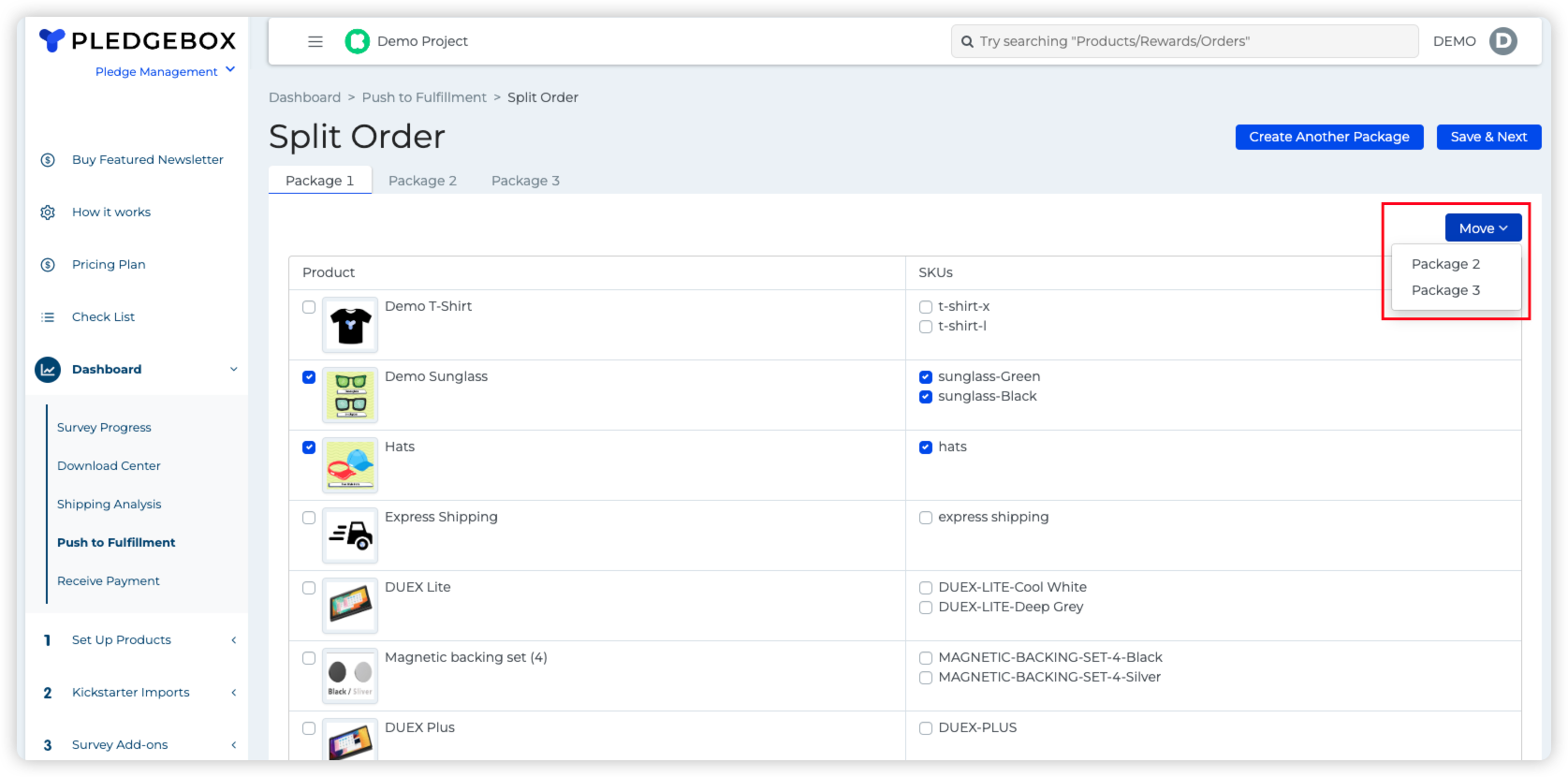Click the search magnifier icon
This screenshot has height=777, width=1568.
tap(967, 41)
